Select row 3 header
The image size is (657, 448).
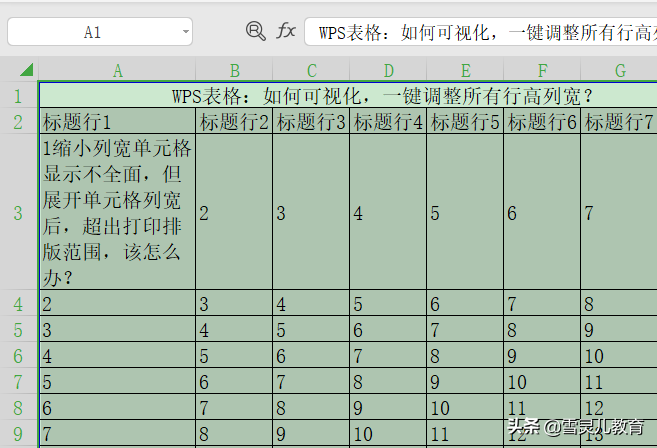pyautogui.click(x=18, y=213)
